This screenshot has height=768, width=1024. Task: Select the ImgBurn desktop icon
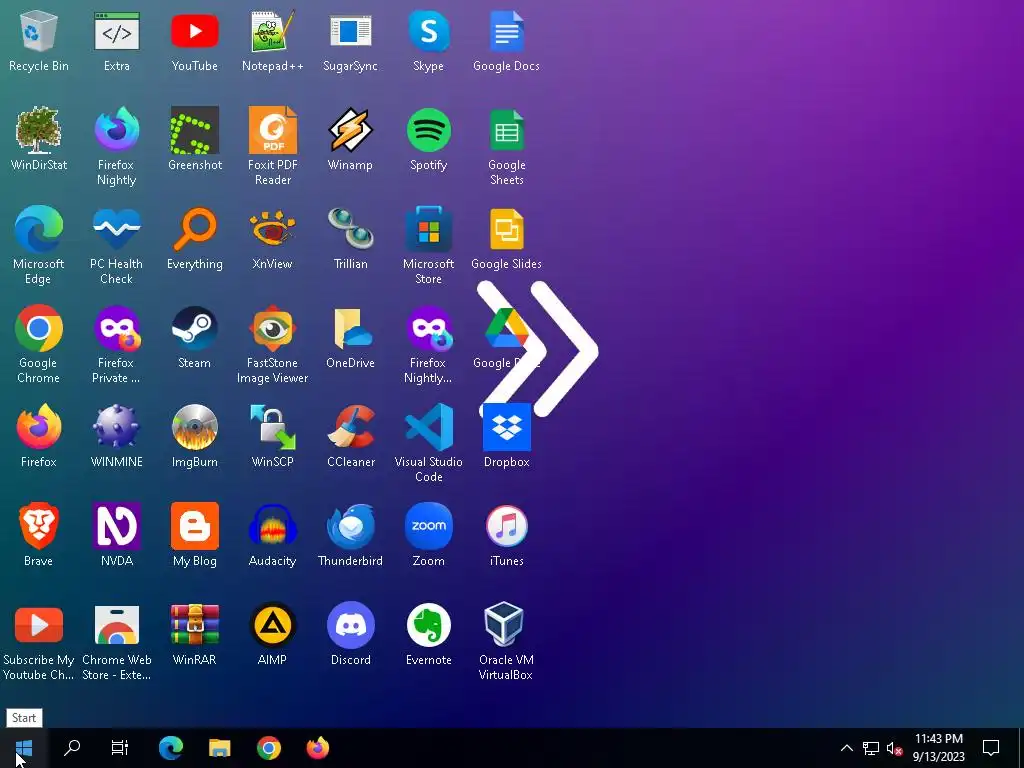point(195,427)
